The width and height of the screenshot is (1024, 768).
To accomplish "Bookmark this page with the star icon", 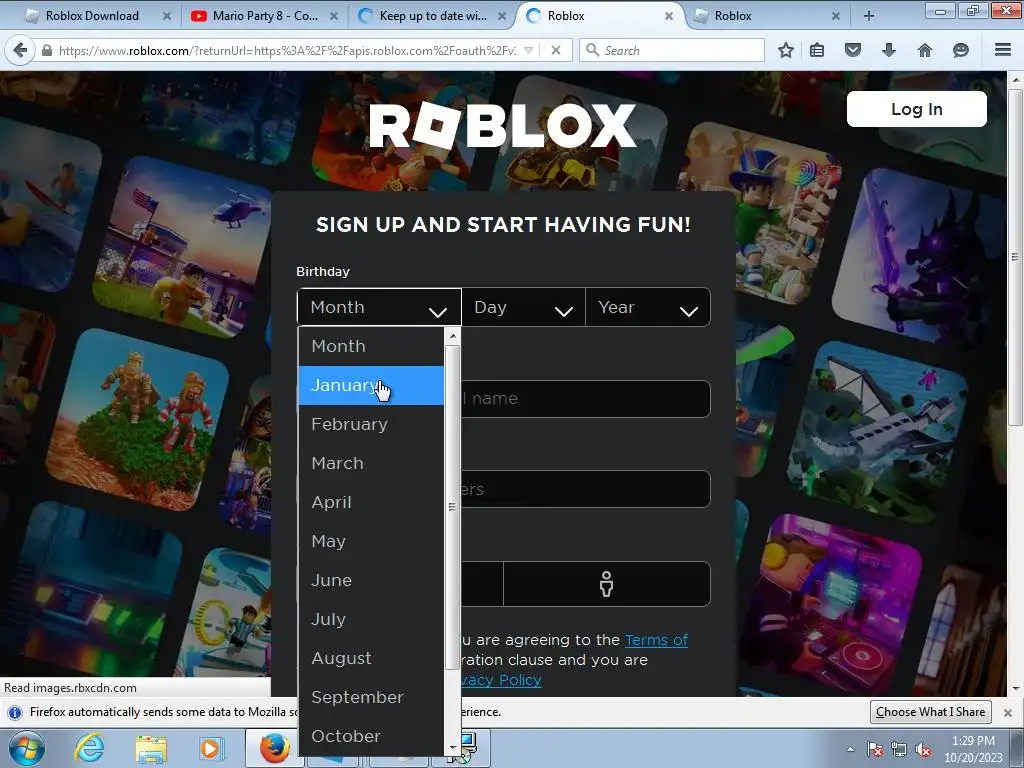I will click(786, 50).
